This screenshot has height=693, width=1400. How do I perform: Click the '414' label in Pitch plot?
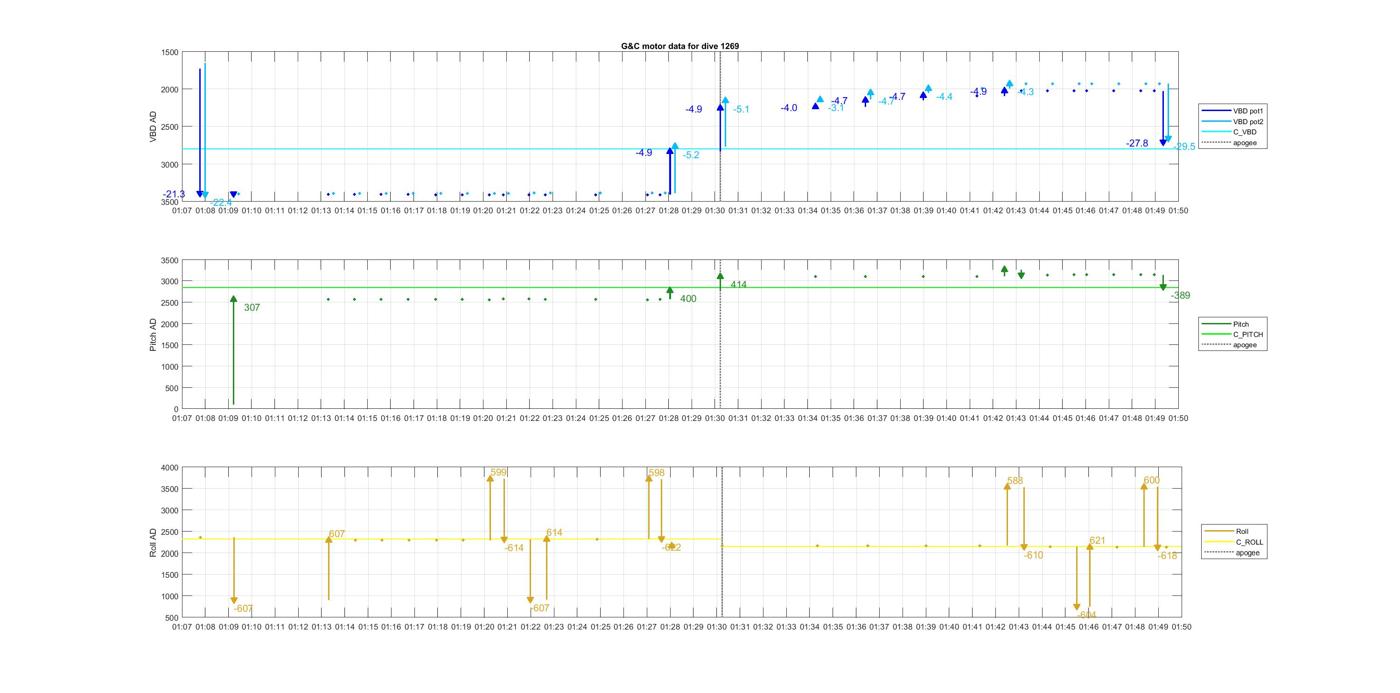(738, 285)
